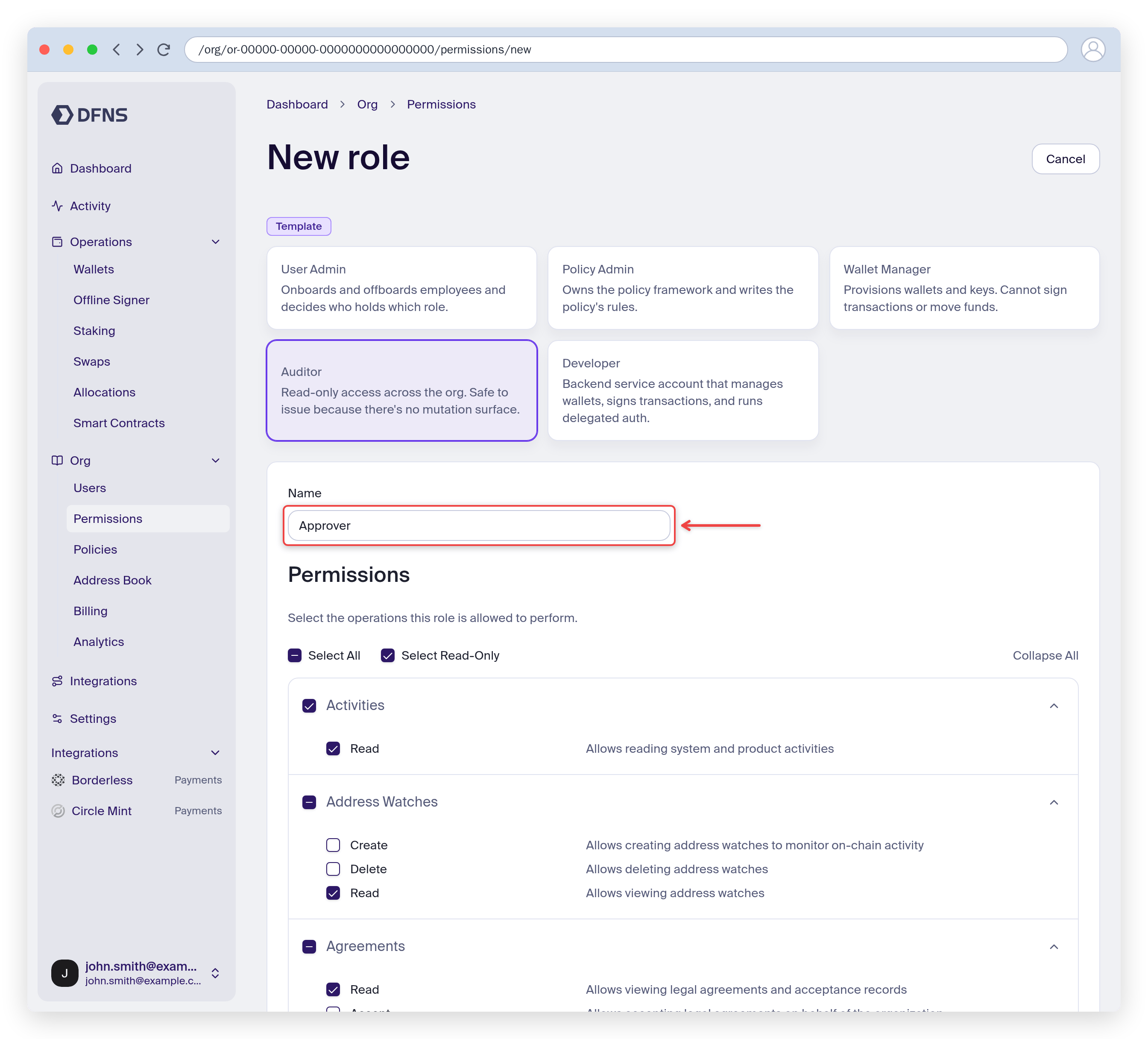Viewport: 1148px width, 1039px height.
Task: Select the Developer template card
Action: [683, 390]
